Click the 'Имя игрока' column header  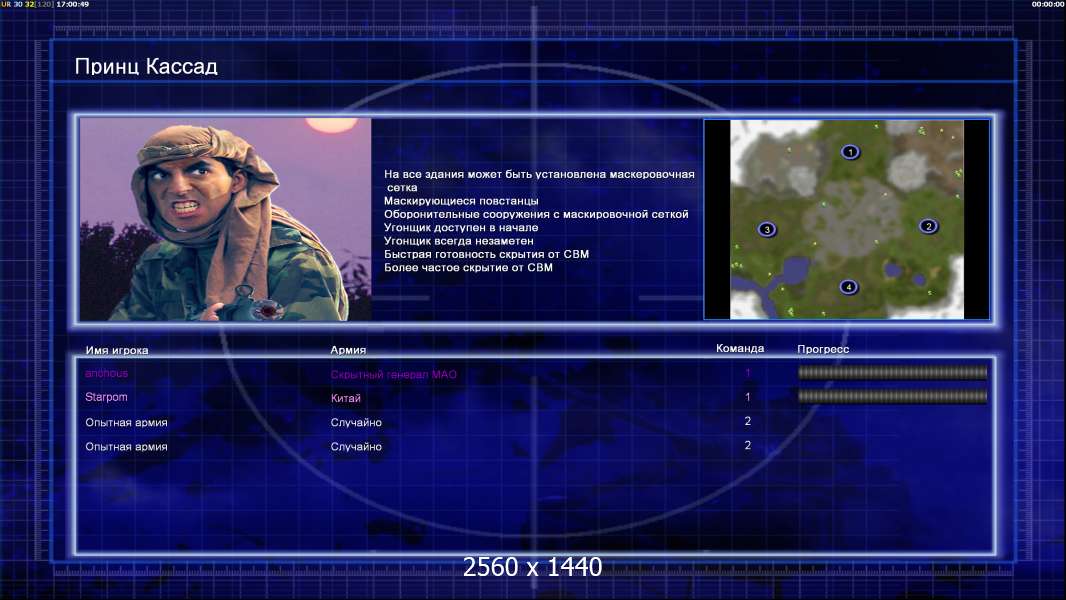(x=117, y=351)
